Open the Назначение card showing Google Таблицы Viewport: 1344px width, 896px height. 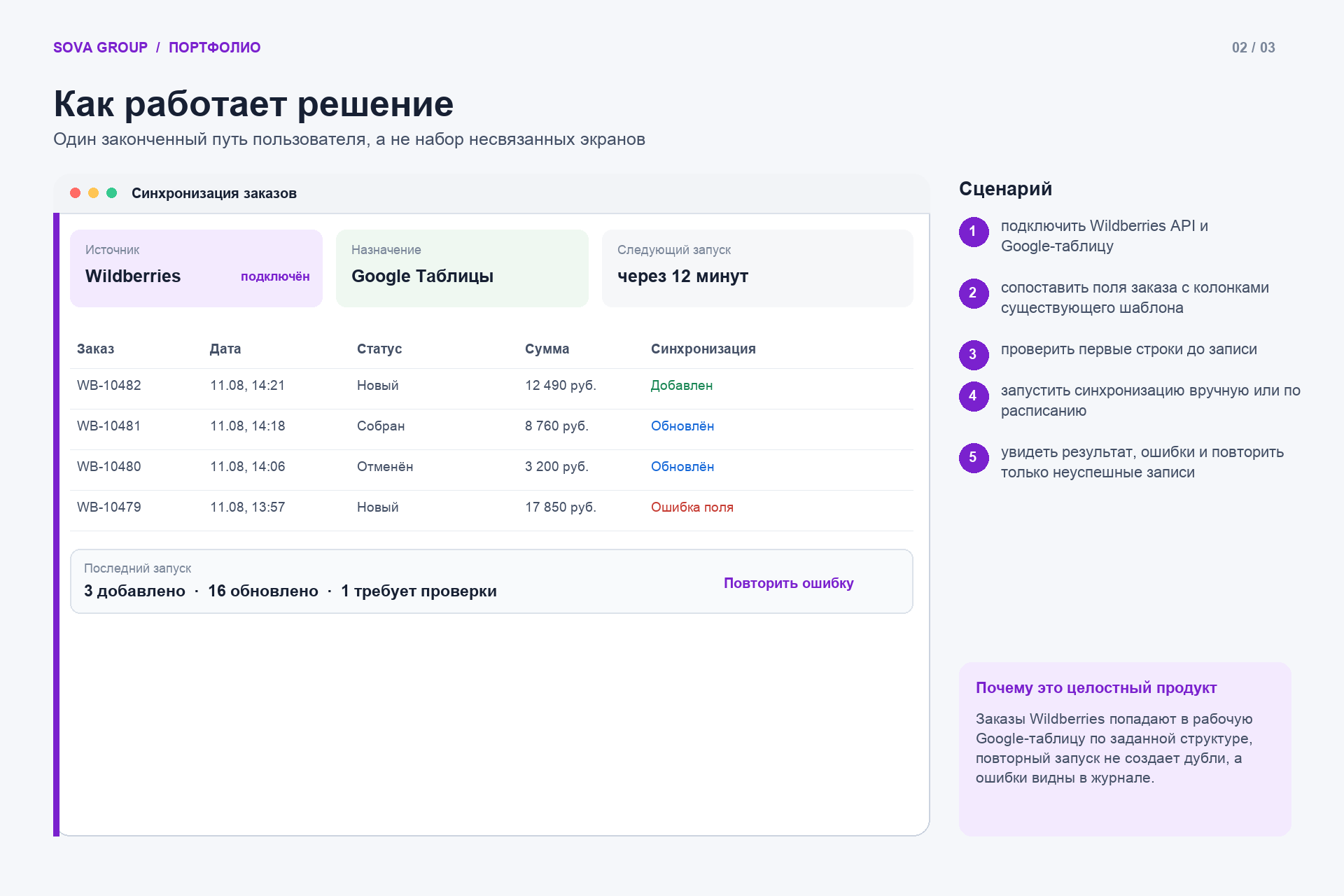tap(462, 268)
